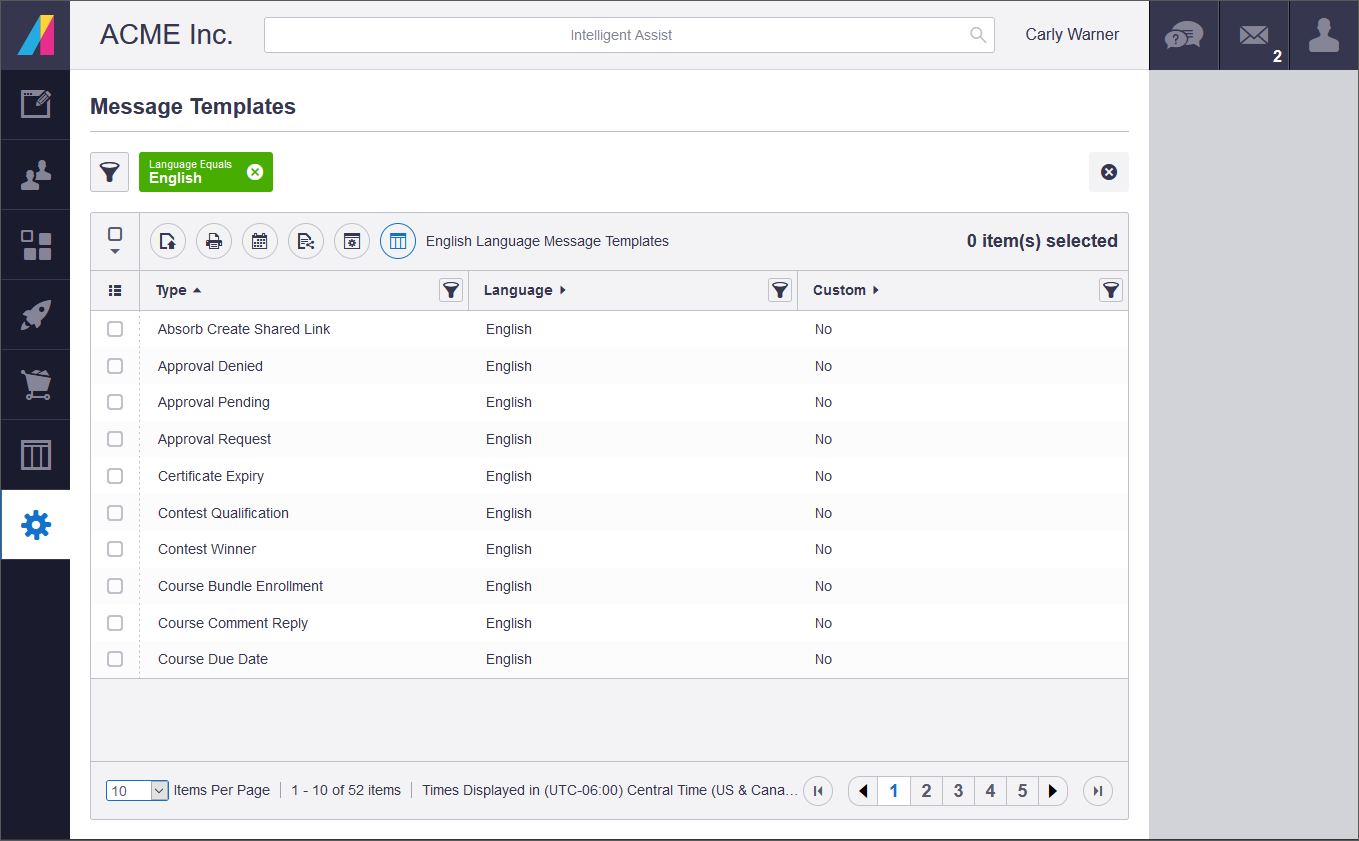Open the Schedule Report calendar icon
The image size is (1359, 841).
coord(259,241)
